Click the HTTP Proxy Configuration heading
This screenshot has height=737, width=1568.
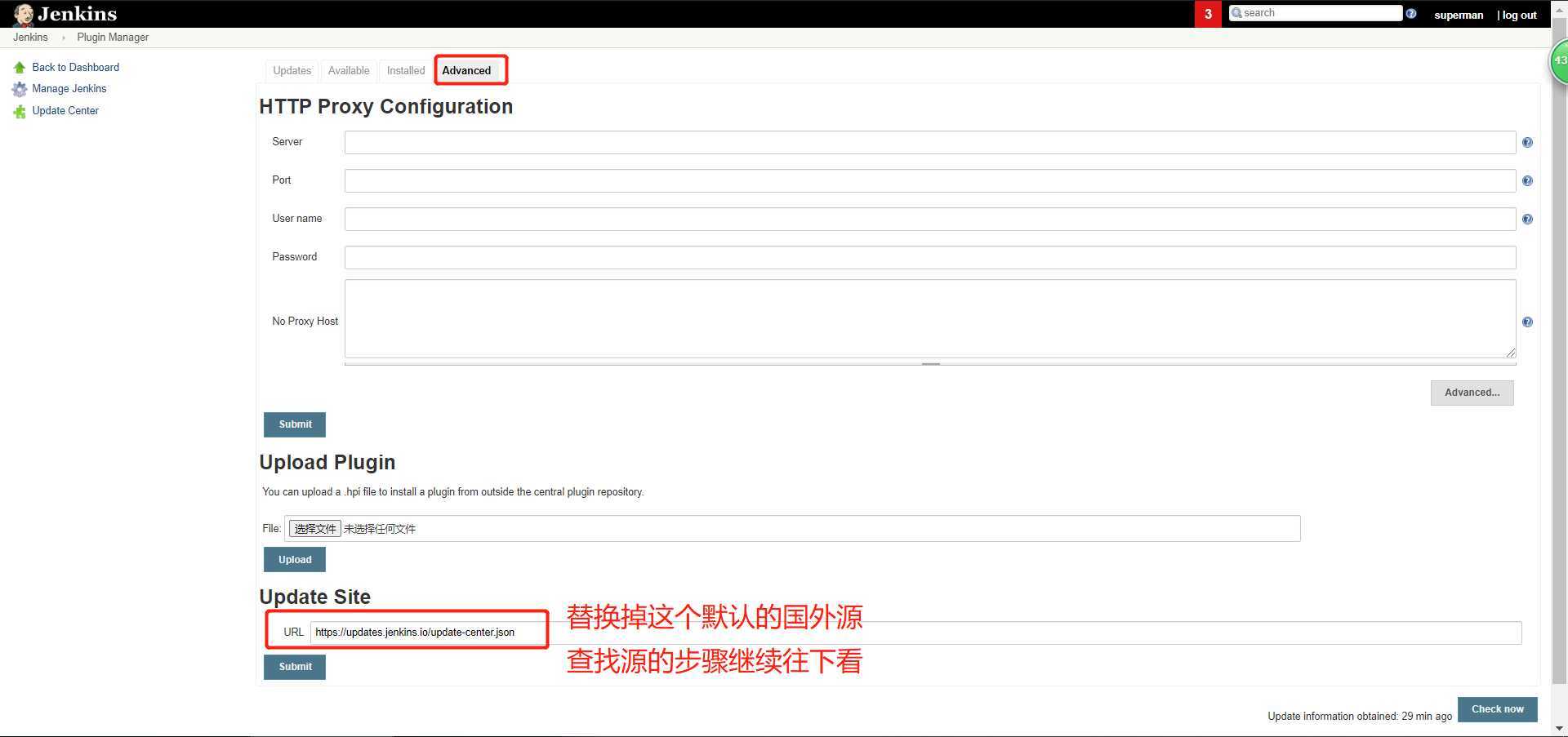tap(385, 107)
